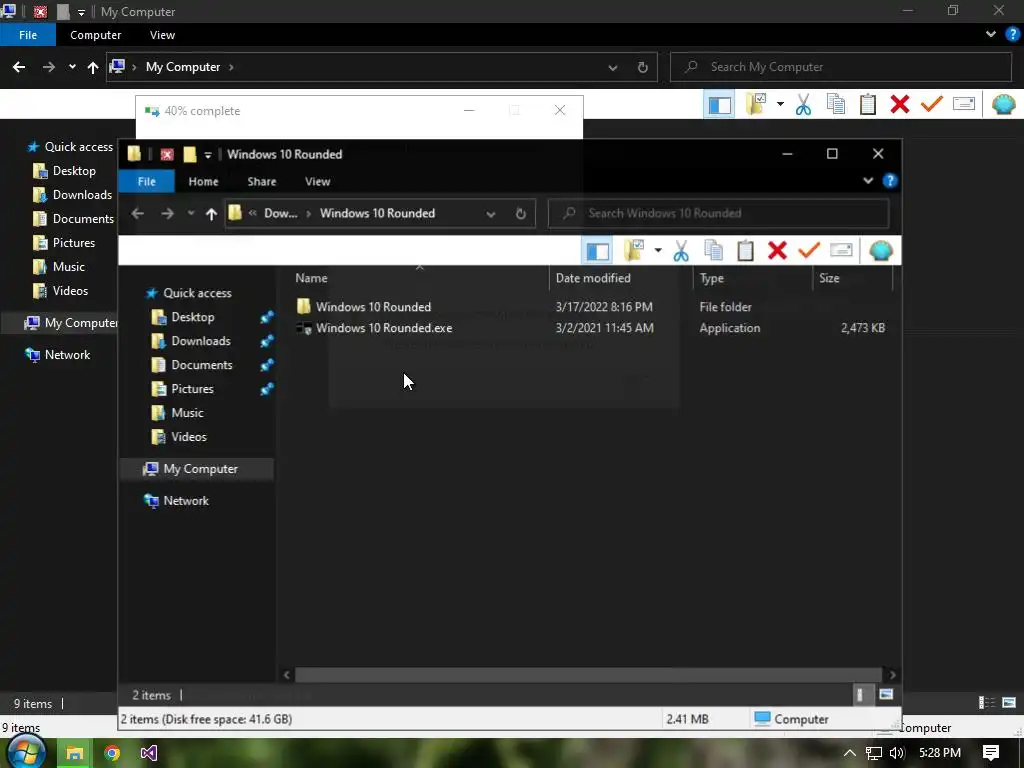This screenshot has height=768, width=1024.
Task: Go up one level in Windows 10 Rounded window
Action: (211, 214)
